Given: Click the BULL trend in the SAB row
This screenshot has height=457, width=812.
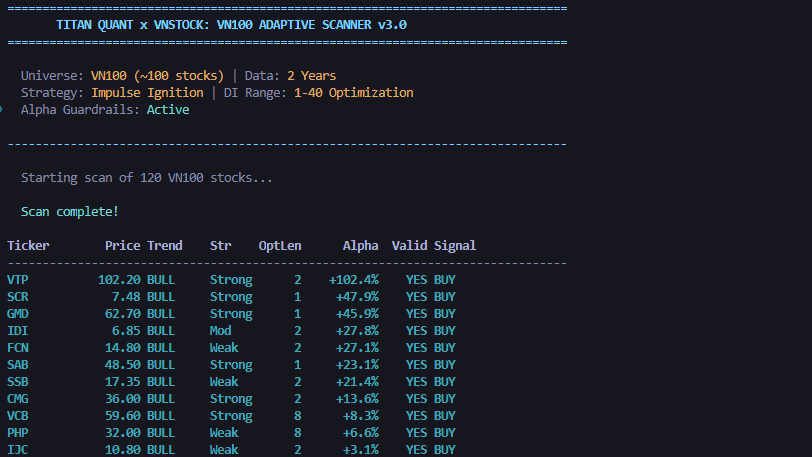Looking at the screenshot, I should 161,365.
